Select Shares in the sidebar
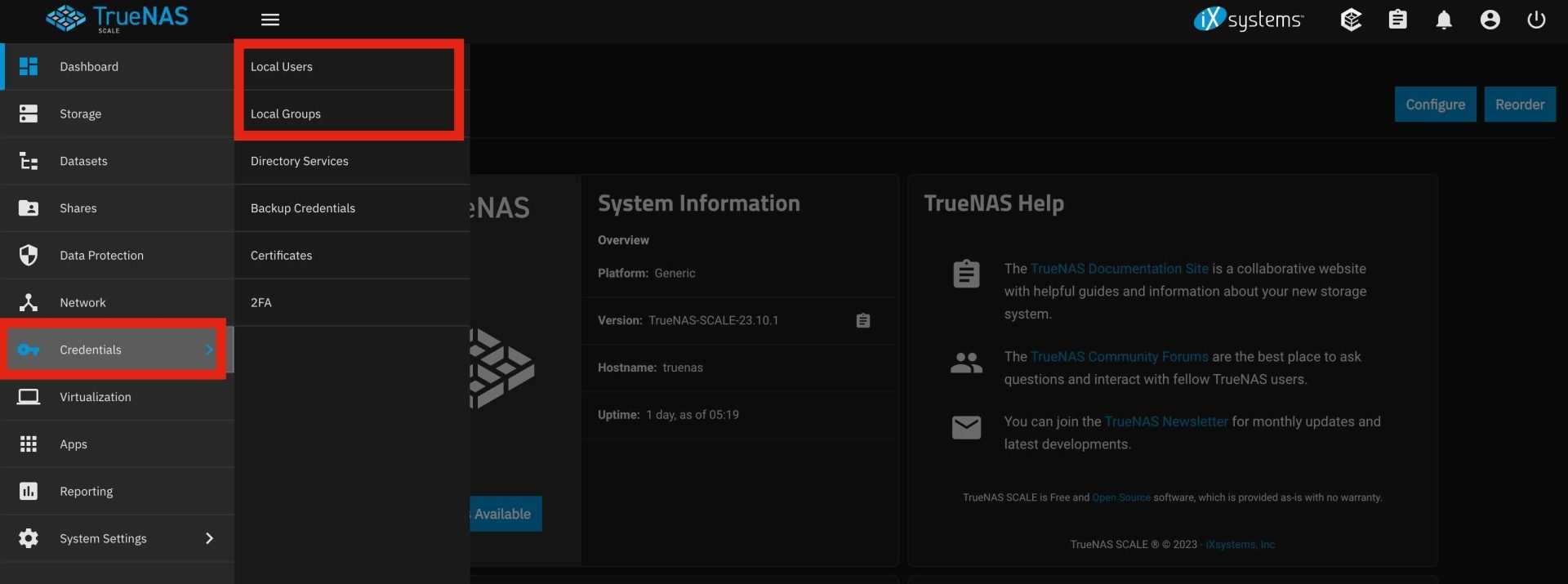This screenshot has height=584, width=1568. click(x=118, y=208)
